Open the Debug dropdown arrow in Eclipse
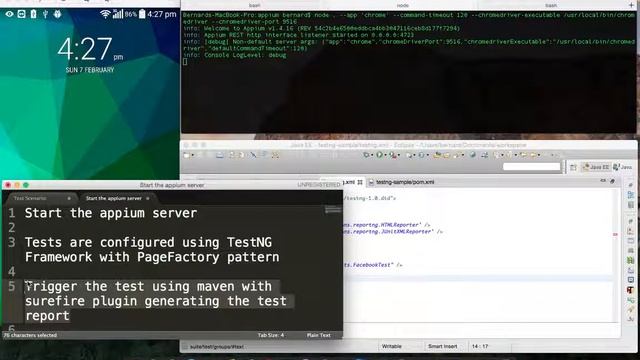The height and width of the screenshot is (360, 640). [x=371, y=156]
